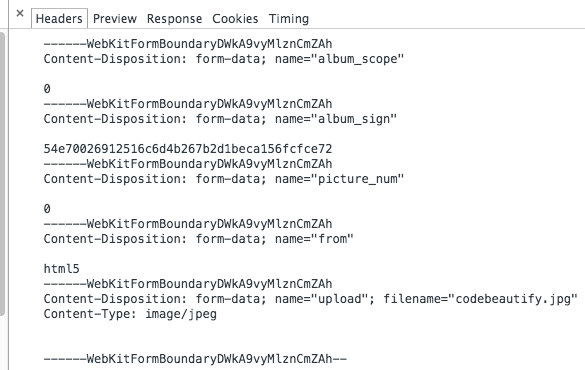Show the Timing tab
The height and width of the screenshot is (370, 585).
coord(289,19)
